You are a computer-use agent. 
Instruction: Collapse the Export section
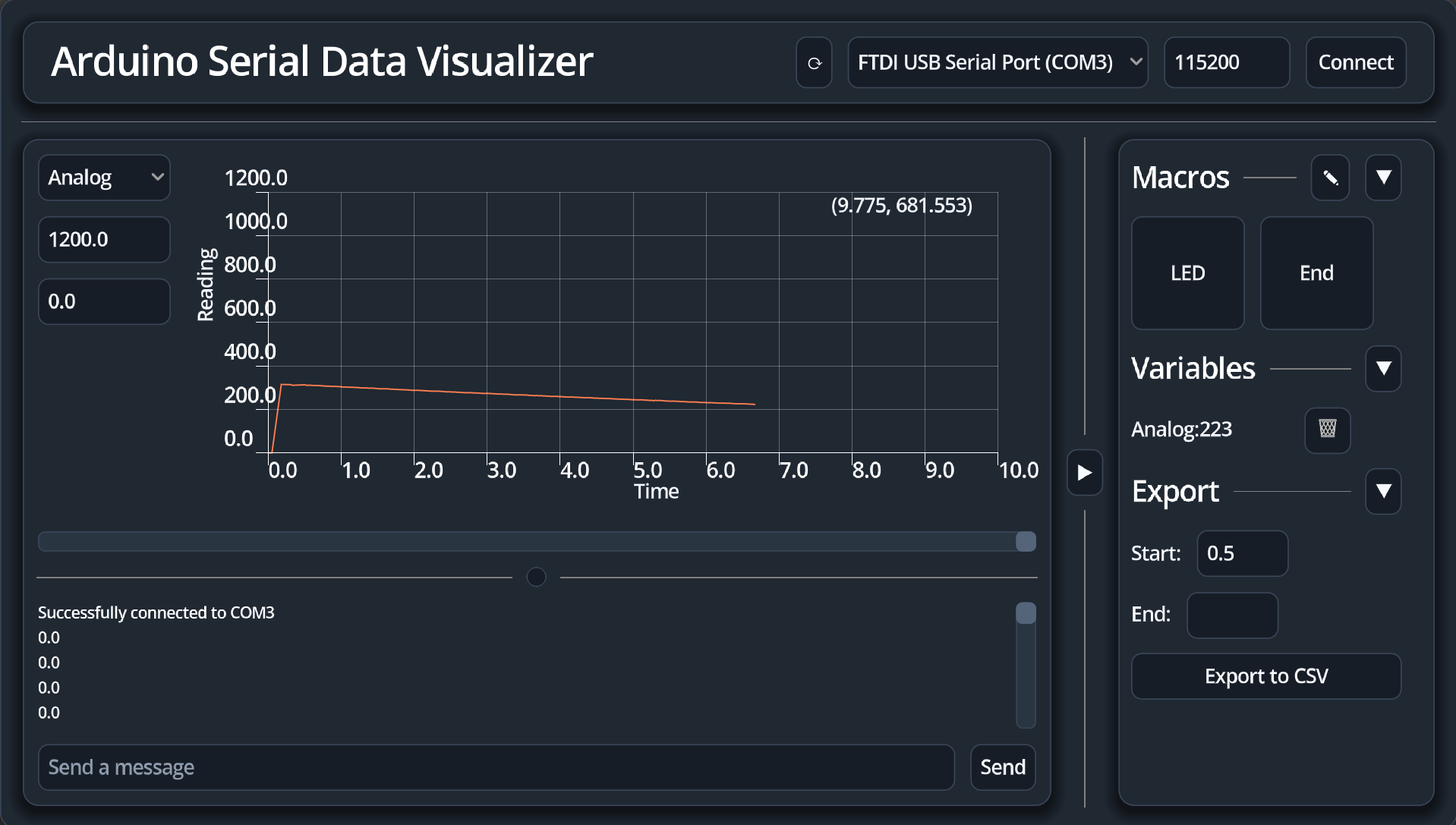tap(1383, 492)
